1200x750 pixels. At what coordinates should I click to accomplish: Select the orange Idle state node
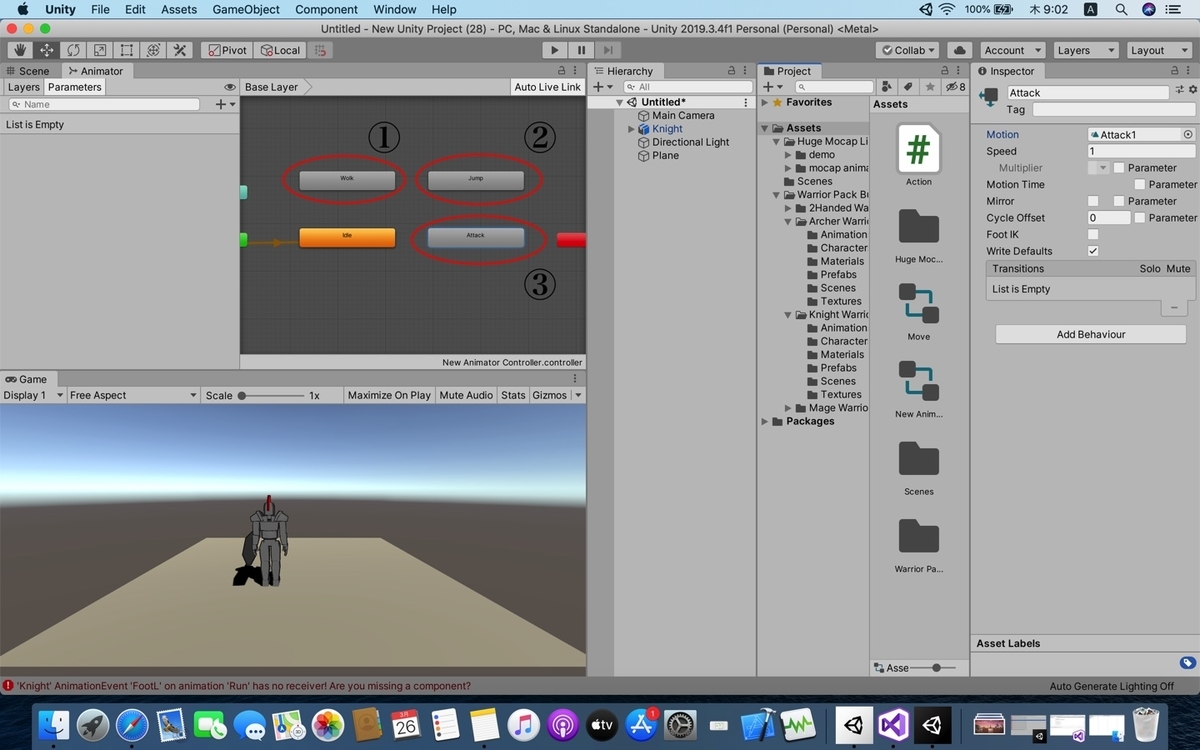[x=347, y=238]
